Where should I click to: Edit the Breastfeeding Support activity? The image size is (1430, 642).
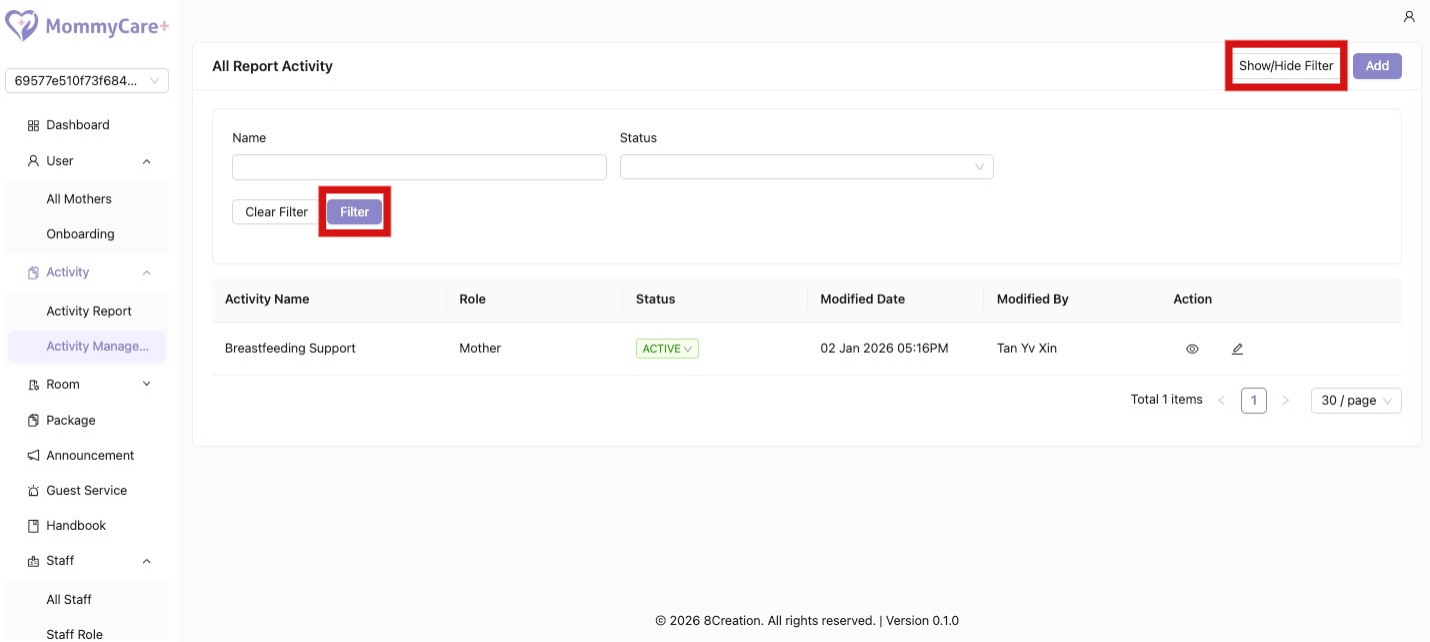(1237, 349)
